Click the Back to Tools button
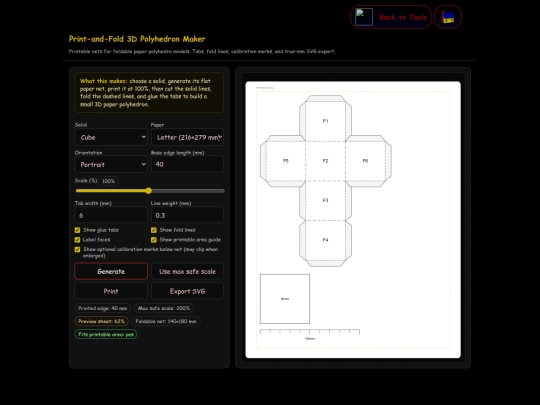This screenshot has width=540, height=405. 391,17
